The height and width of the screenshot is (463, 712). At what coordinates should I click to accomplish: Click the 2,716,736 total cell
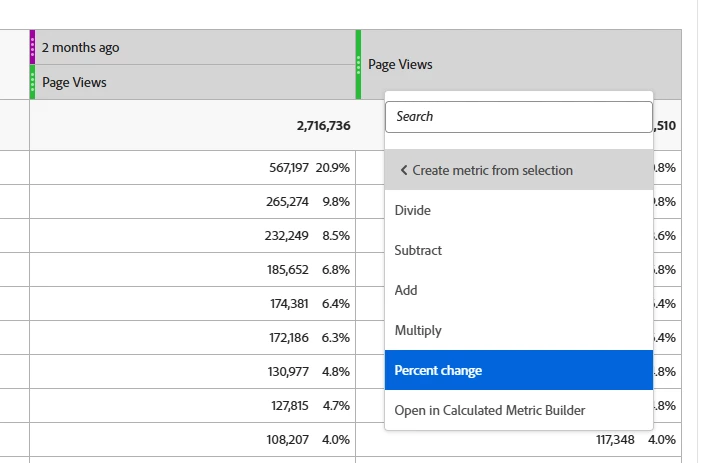pyautogui.click(x=193, y=125)
